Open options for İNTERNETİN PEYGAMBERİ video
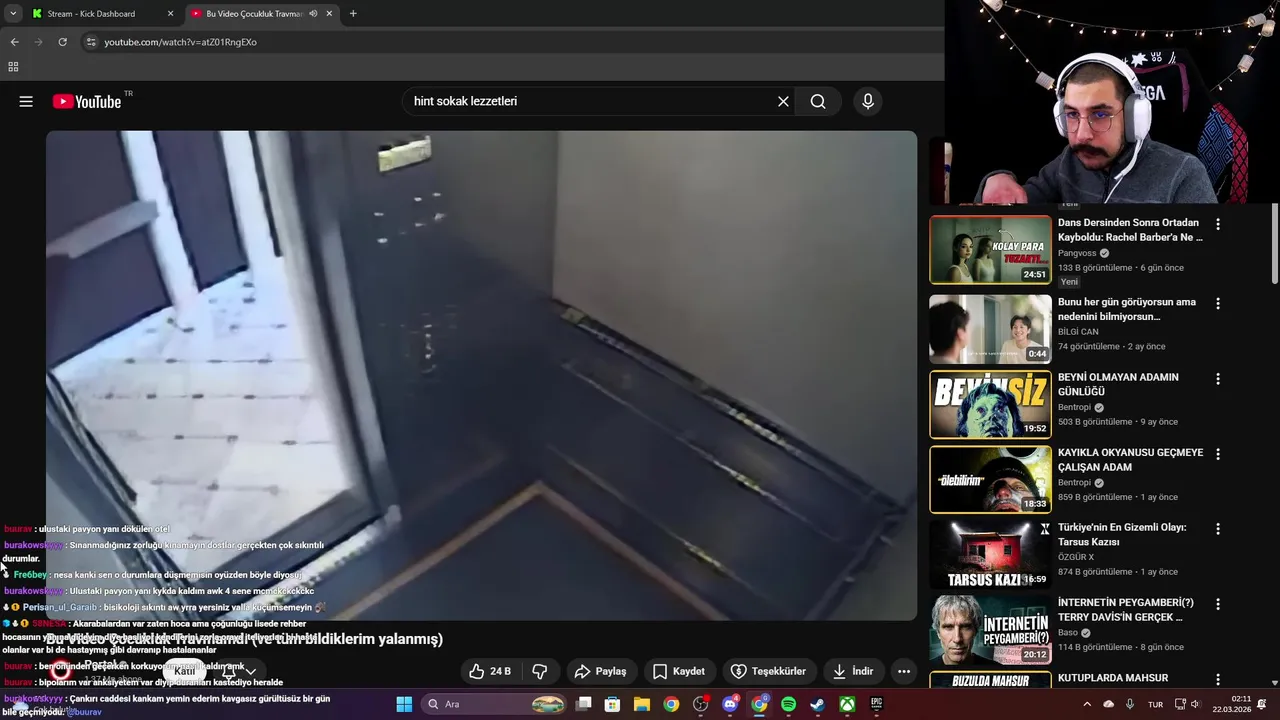Viewport: 1280px width, 720px height. pos(1217,604)
